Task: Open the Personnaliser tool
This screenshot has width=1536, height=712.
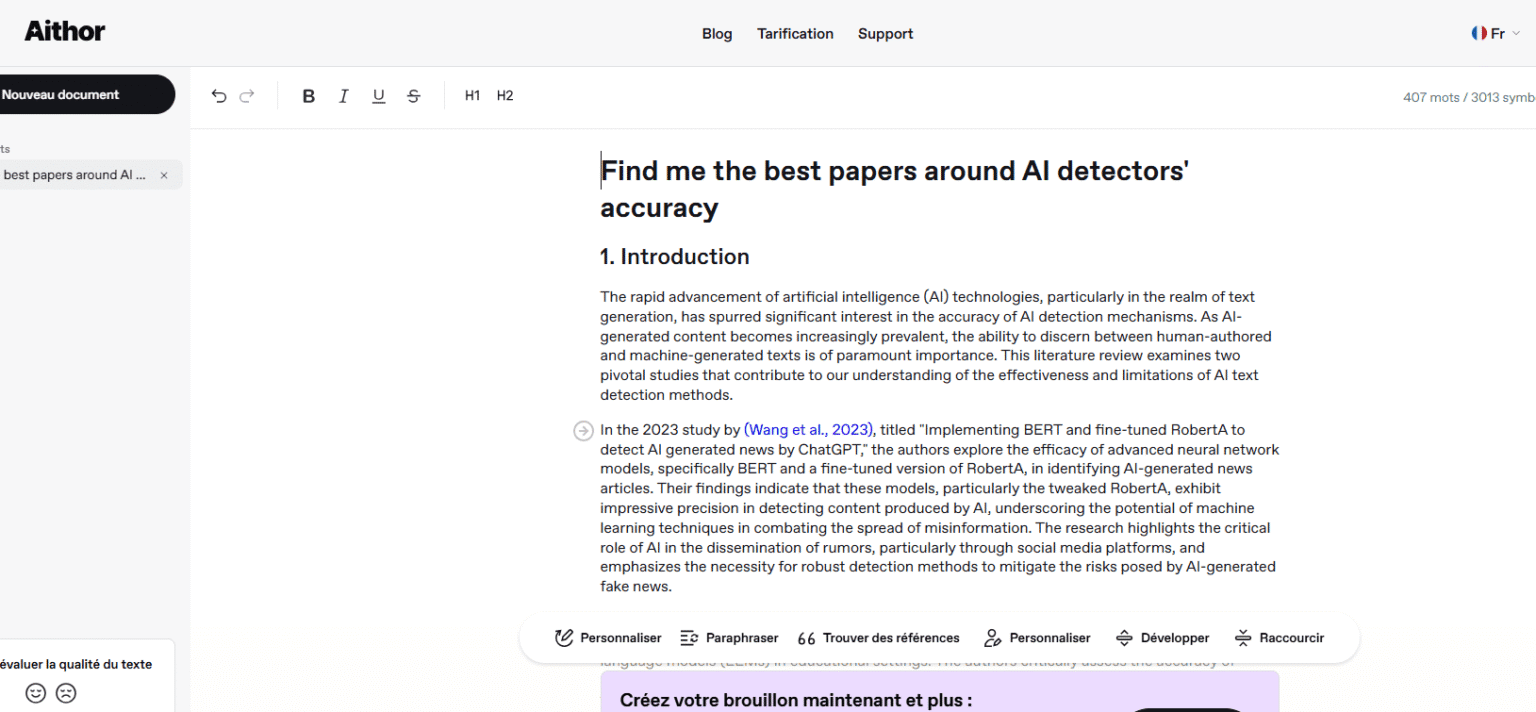Action: click(607, 637)
